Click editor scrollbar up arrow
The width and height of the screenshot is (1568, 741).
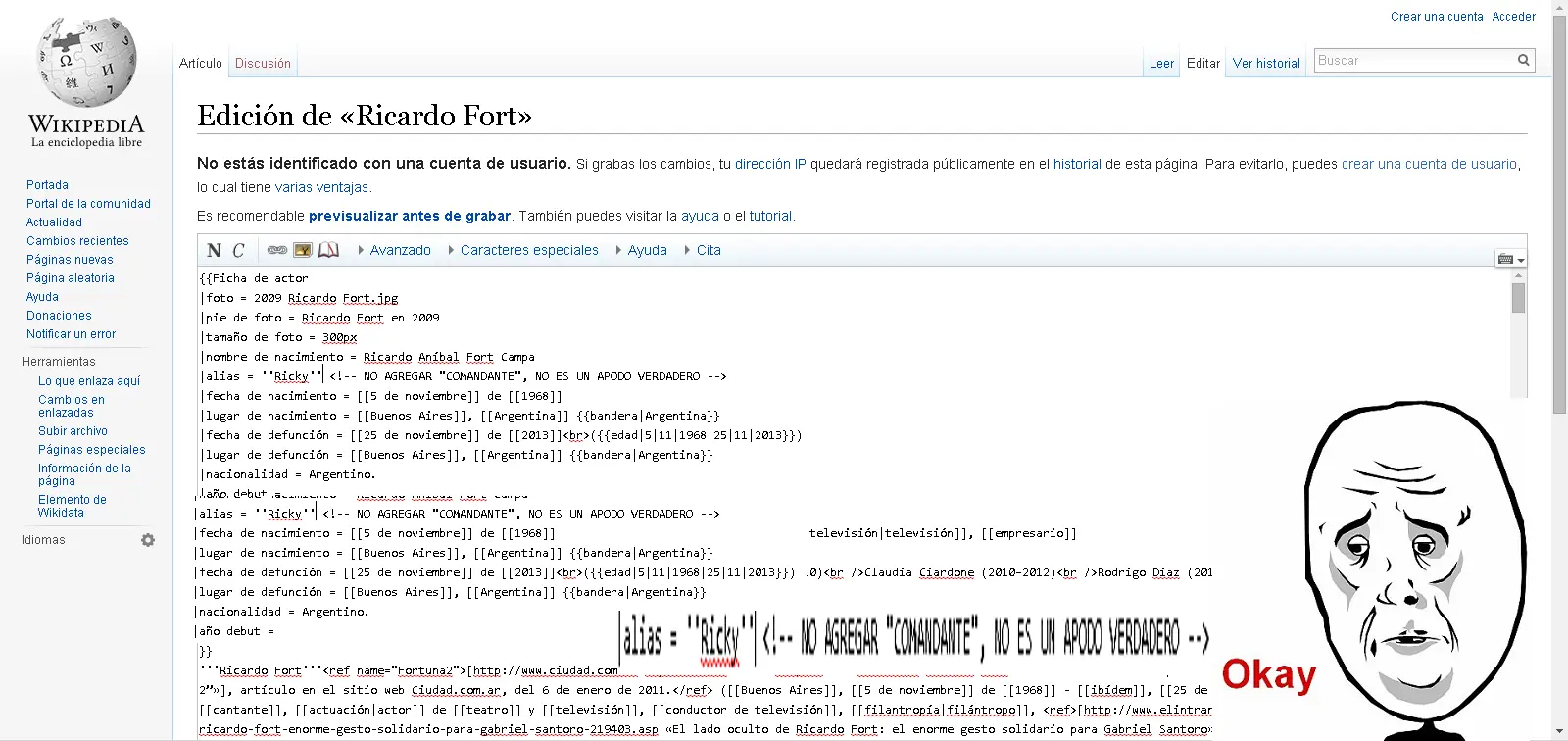point(1518,275)
